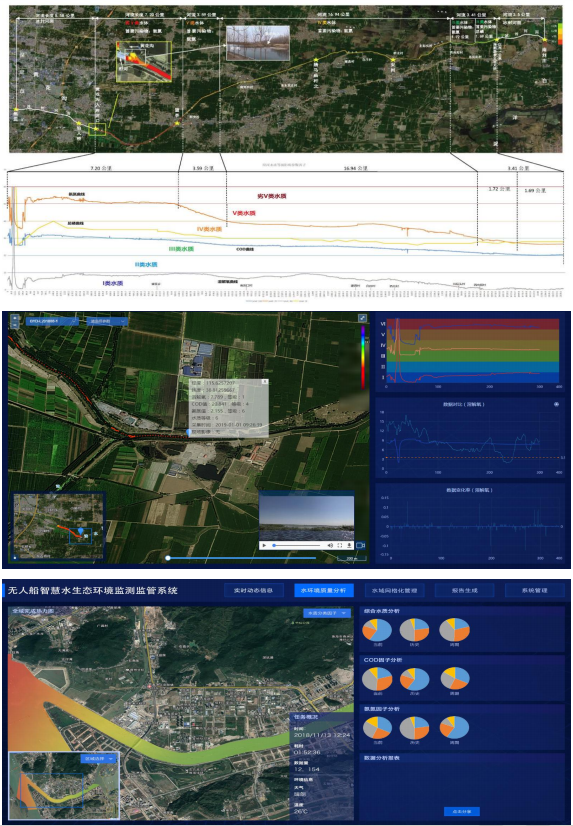Switch to the 实时动态信息 tab

[x=254, y=590]
